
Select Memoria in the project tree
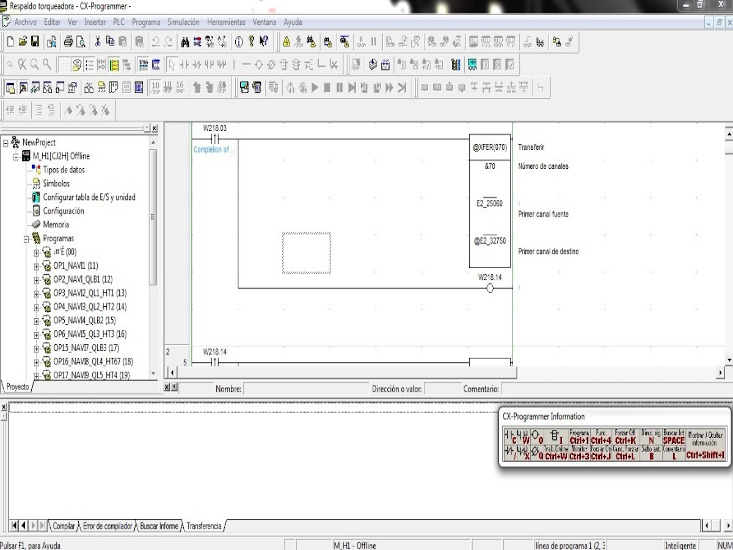tap(55, 225)
